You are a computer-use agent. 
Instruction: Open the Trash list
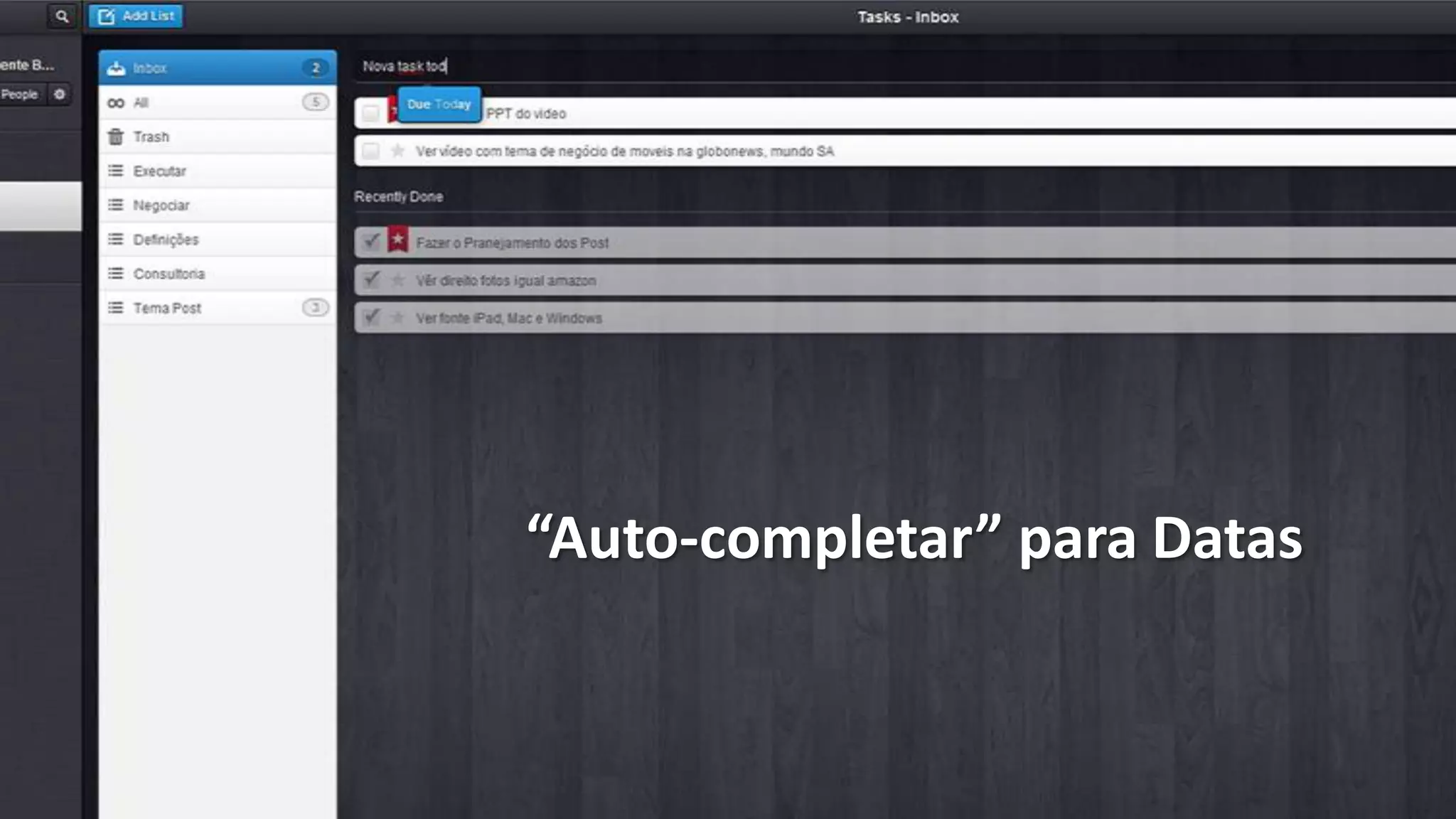point(218,136)
